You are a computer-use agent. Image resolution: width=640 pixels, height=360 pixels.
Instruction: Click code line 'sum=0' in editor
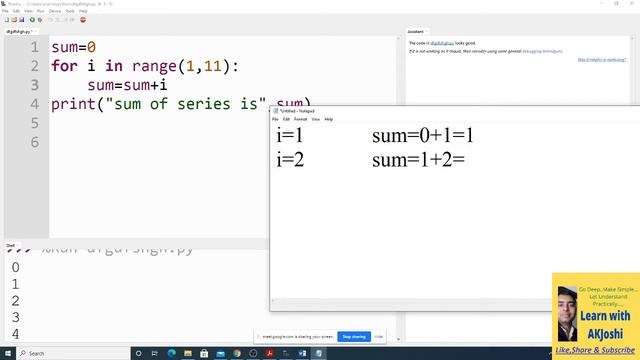point(73,47)
